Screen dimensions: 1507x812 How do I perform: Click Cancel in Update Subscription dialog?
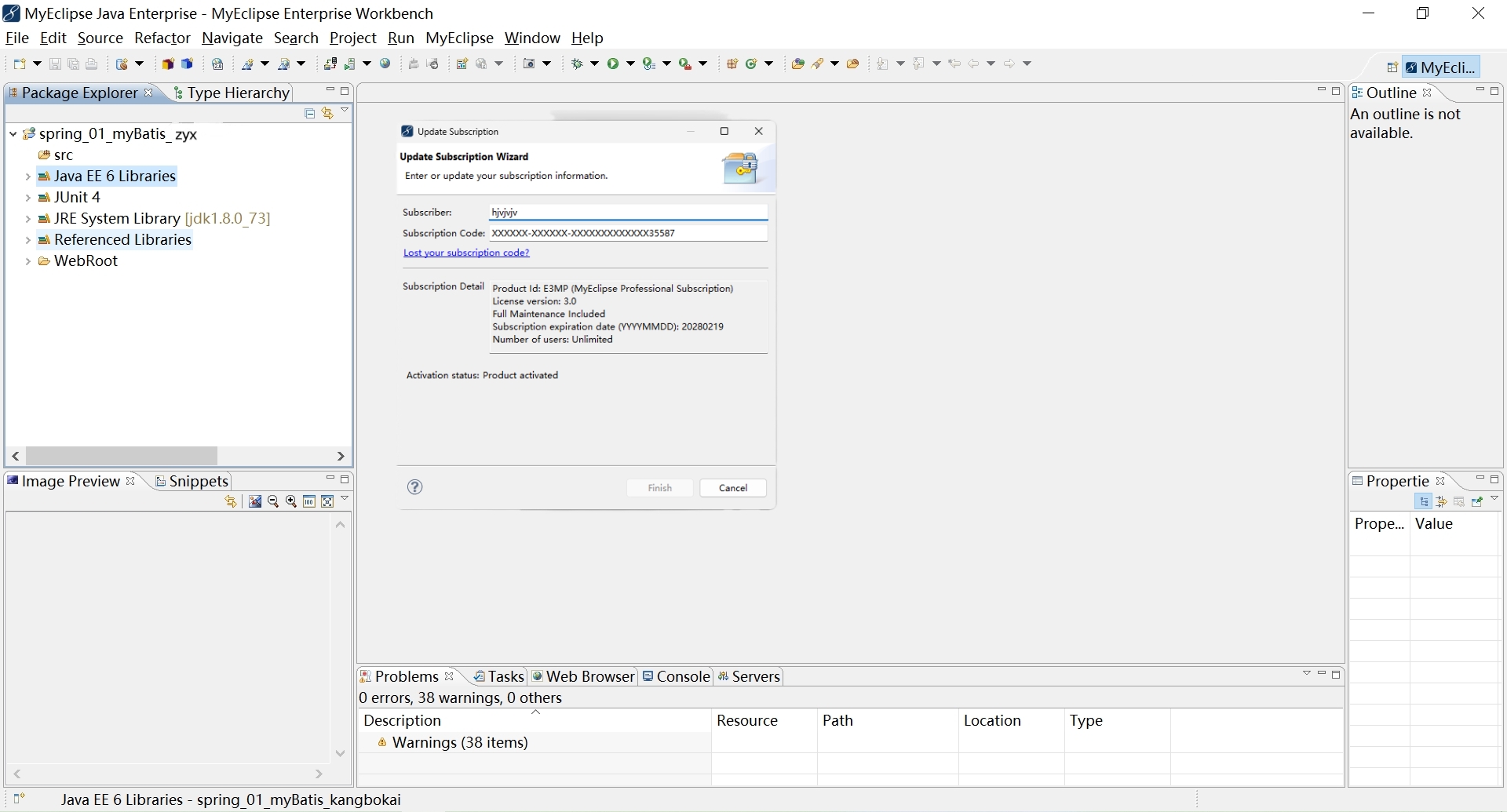(x=733, y=488)
